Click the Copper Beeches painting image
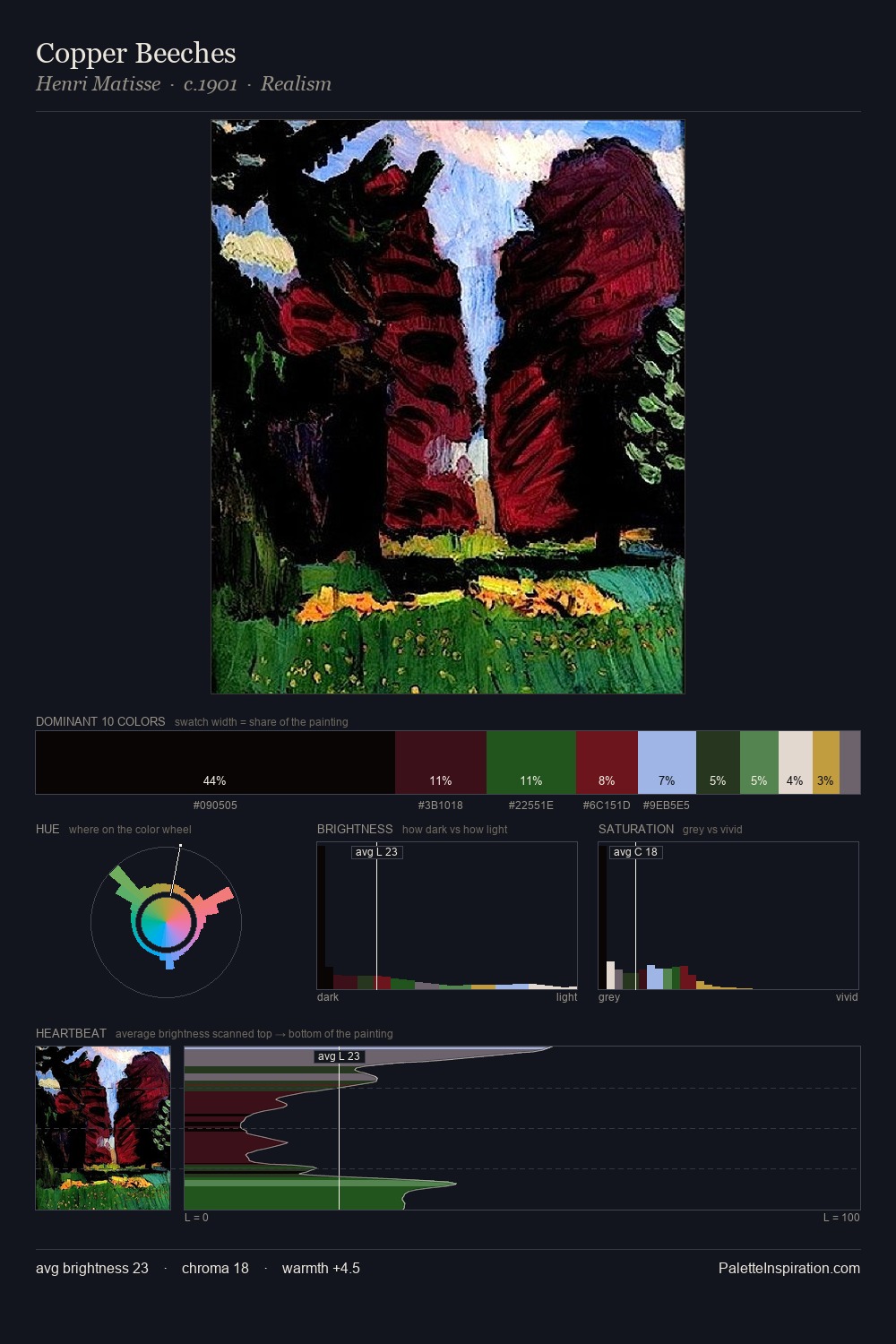896x1344 pixels. pos(448,407)
